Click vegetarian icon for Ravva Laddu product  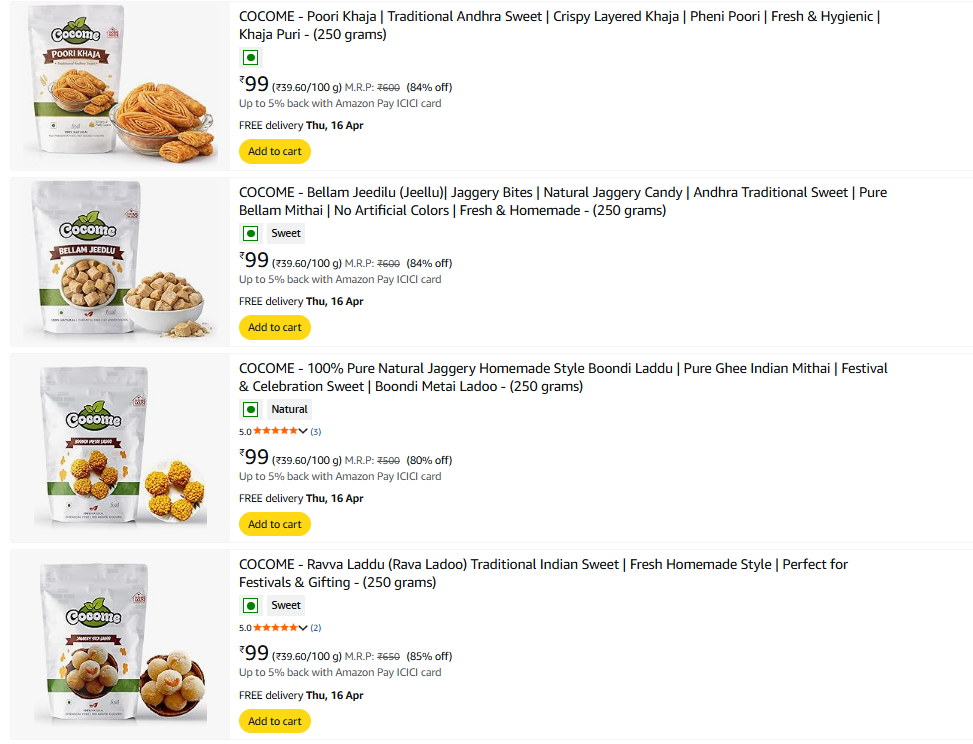250,605
